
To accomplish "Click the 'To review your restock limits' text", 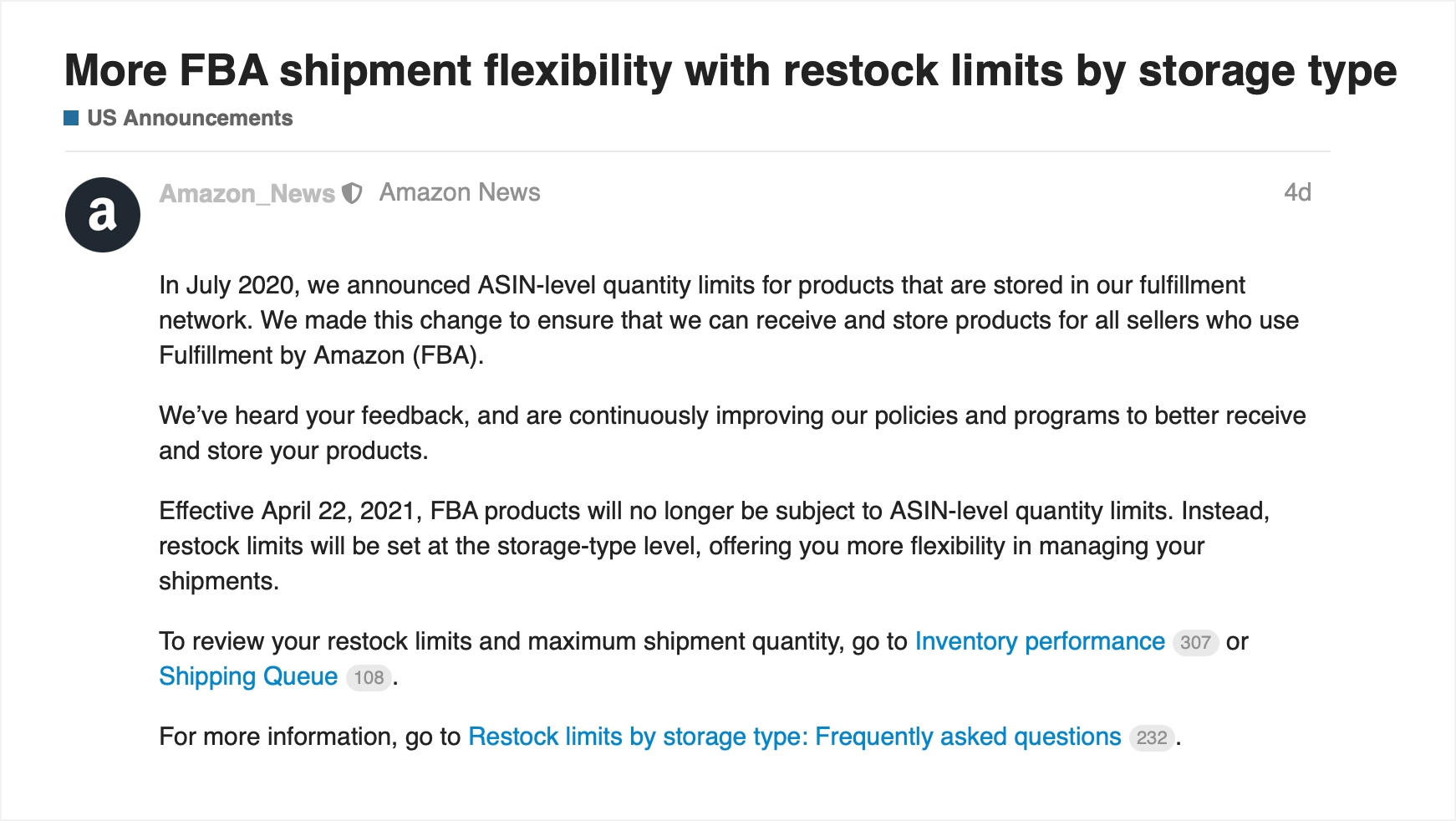I will [x=533, y=641].
